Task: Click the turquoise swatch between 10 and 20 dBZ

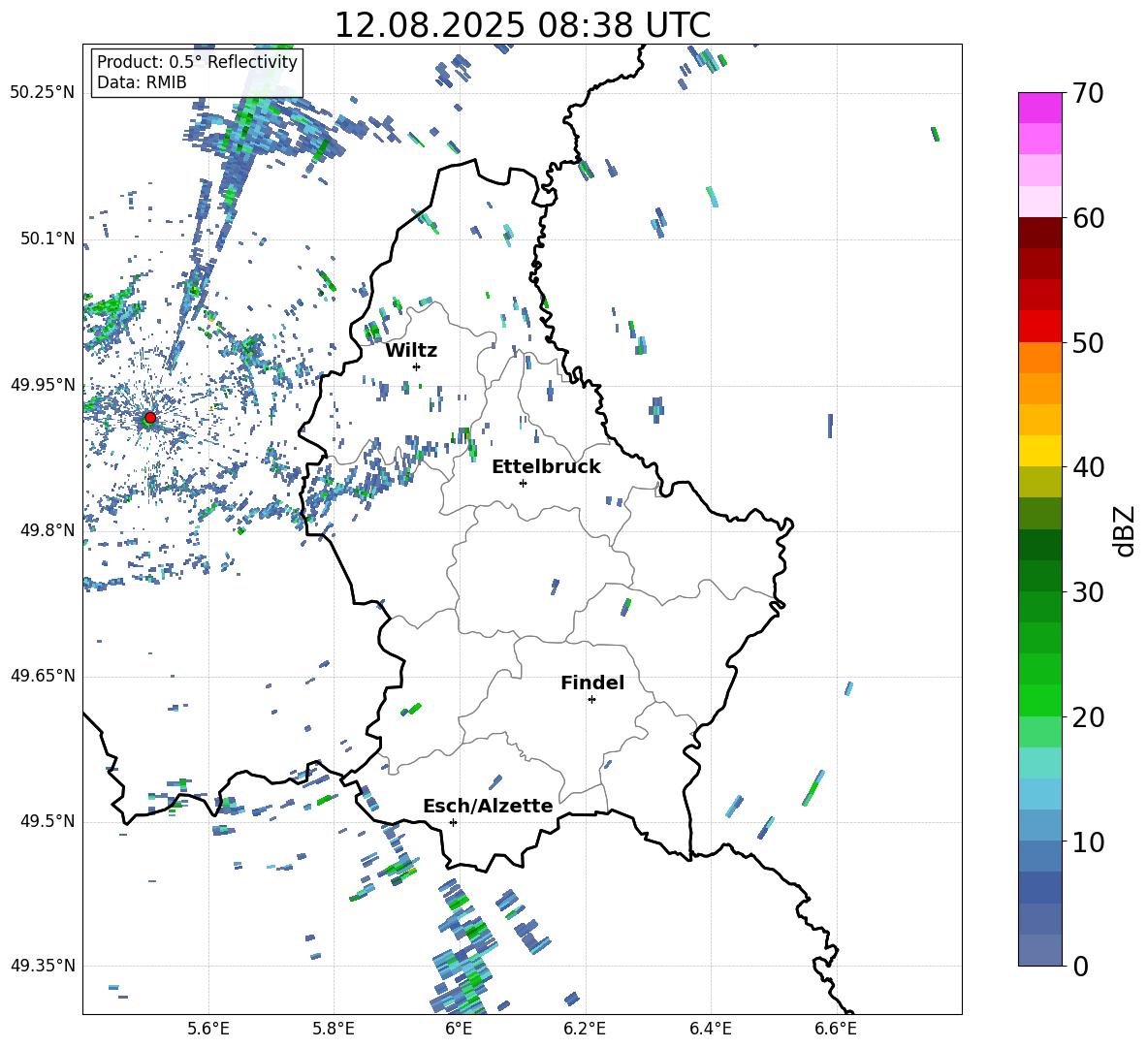Action: (1039, 763)
